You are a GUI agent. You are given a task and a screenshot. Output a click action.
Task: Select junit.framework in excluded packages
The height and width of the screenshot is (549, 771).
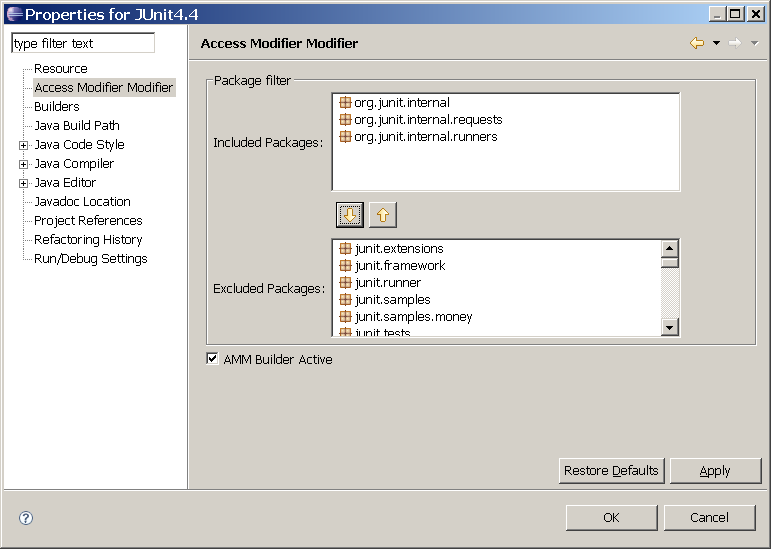click(x=400, y=265)
